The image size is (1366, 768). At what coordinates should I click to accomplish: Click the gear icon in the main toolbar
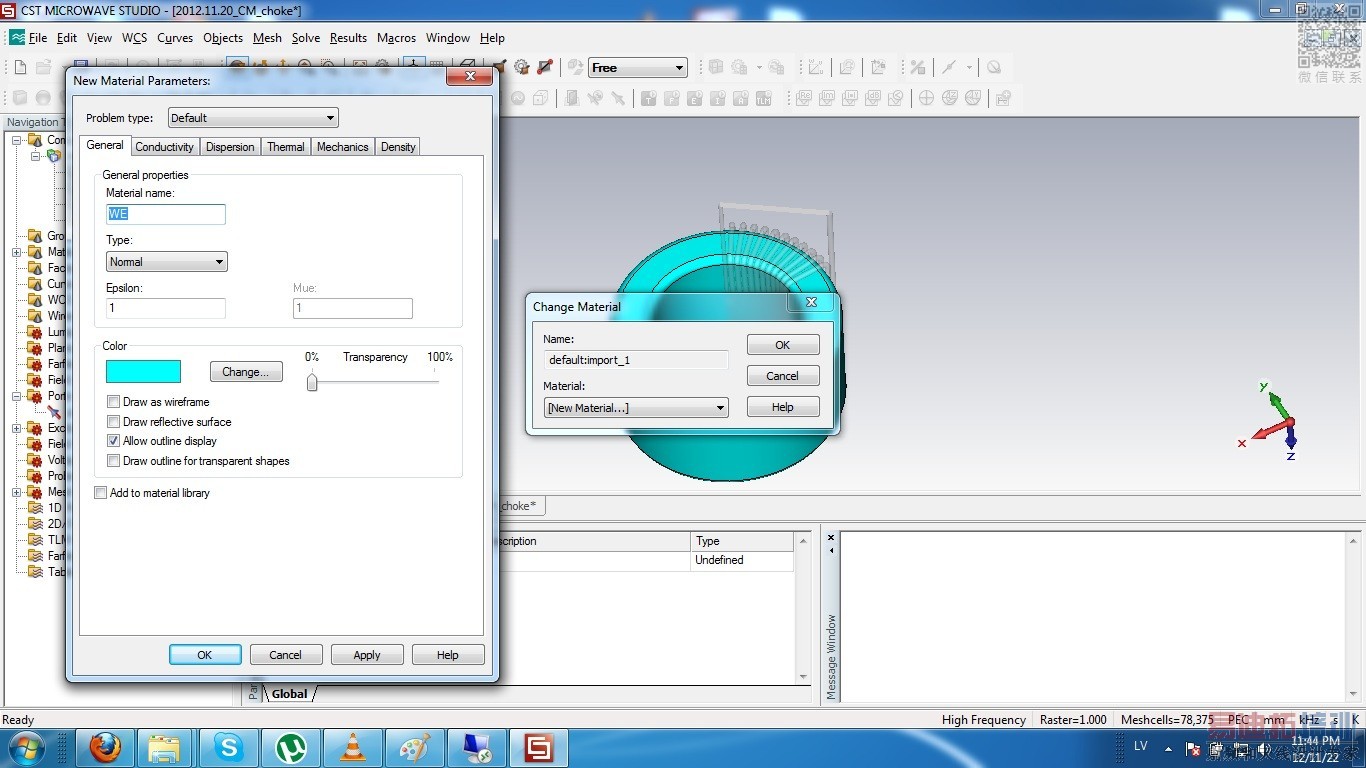click(521, 67)
